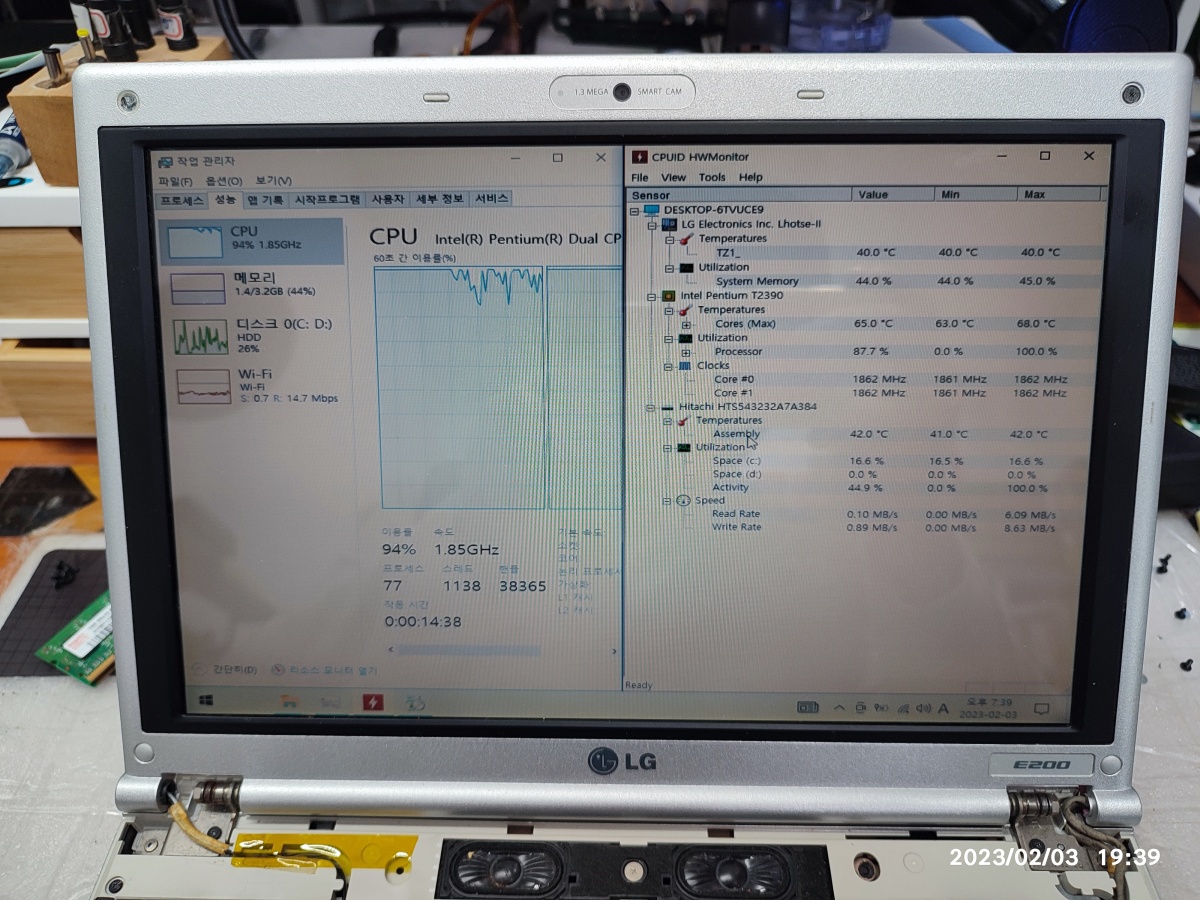Expand the Processor utilization node
The image size is (1200, 900).
pos(686,352)
